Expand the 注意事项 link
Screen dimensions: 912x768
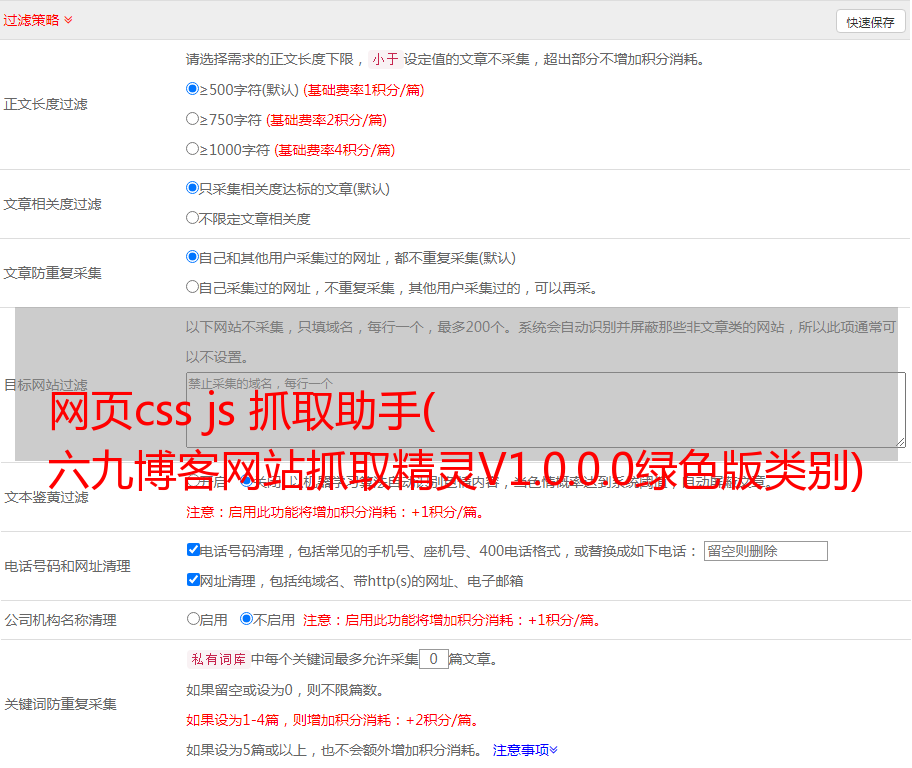[x=525, y=750]
